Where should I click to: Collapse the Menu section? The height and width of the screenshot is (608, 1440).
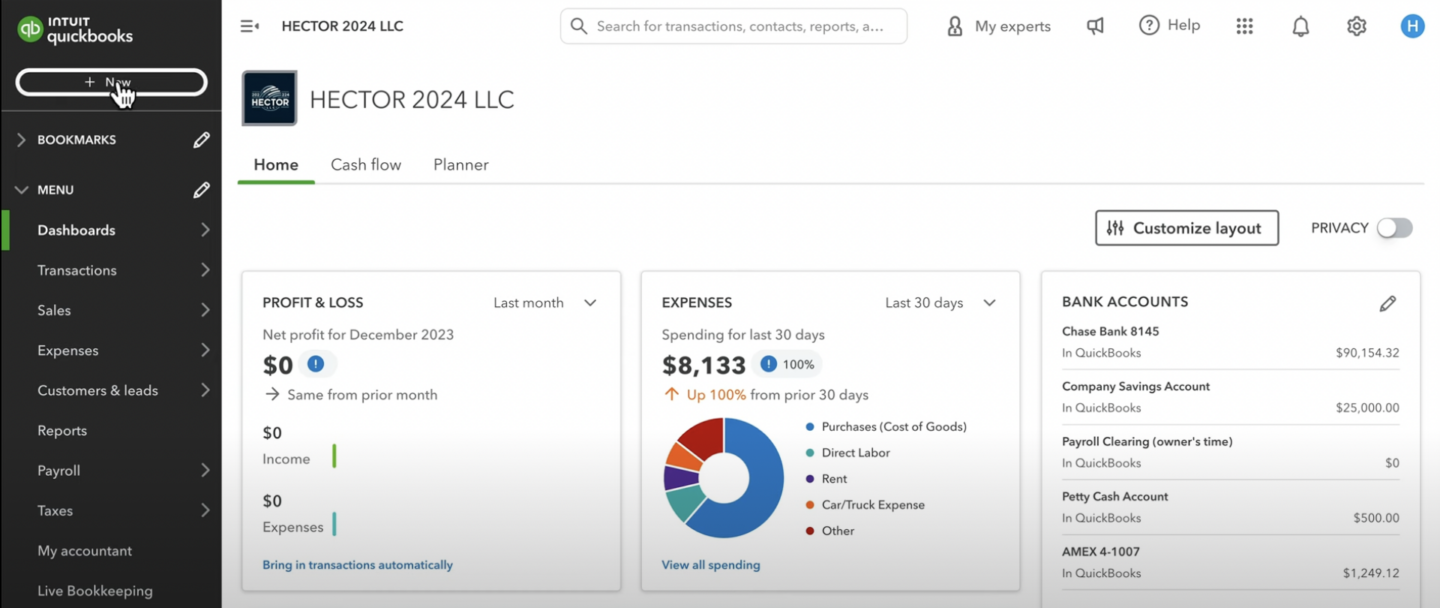pos(21,190)
